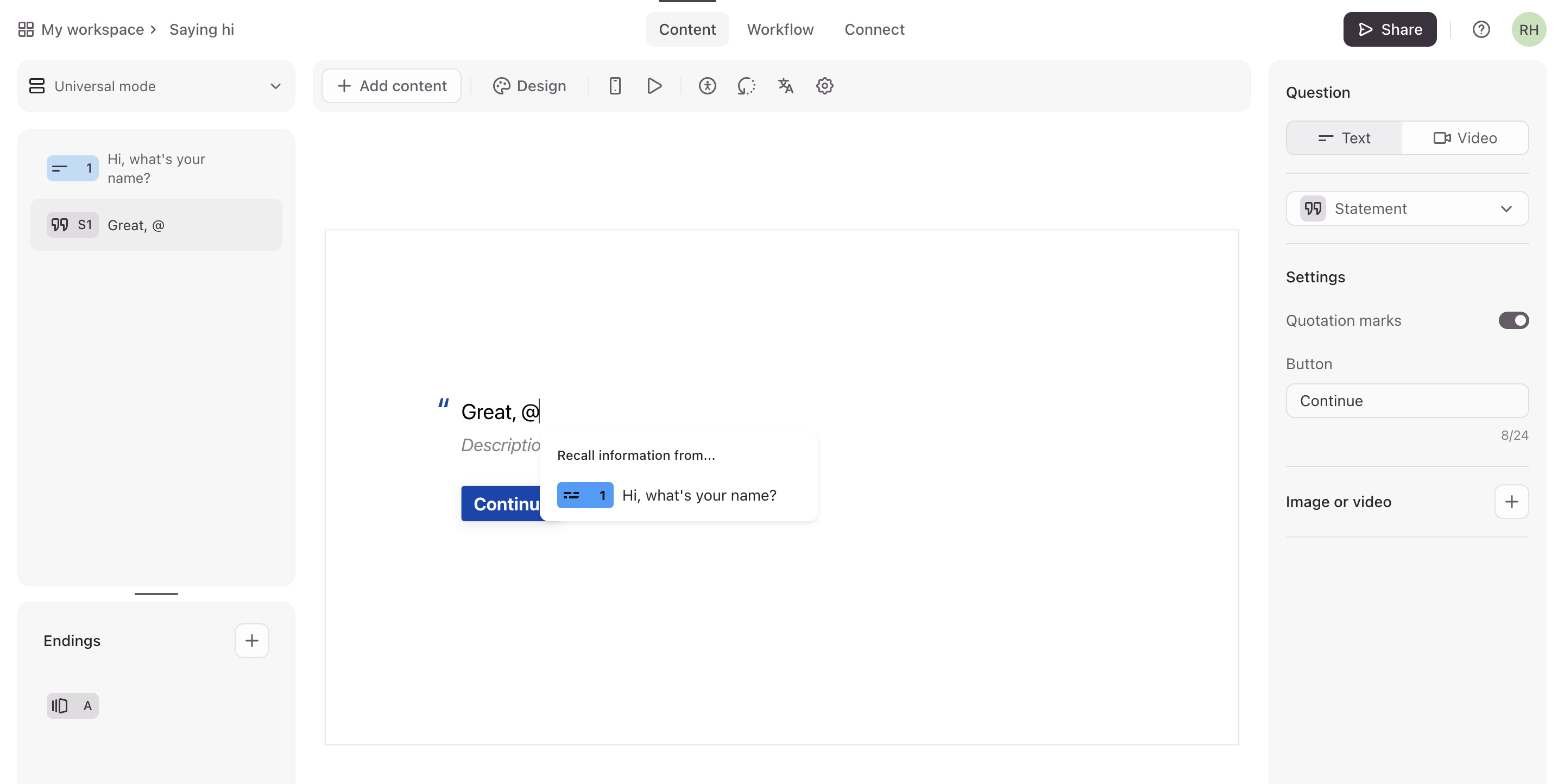Image resolution: width=1564 pixels, height=784 pixels.
Task: Click the Recall information from... heading
Action: [x=636, y=455]
